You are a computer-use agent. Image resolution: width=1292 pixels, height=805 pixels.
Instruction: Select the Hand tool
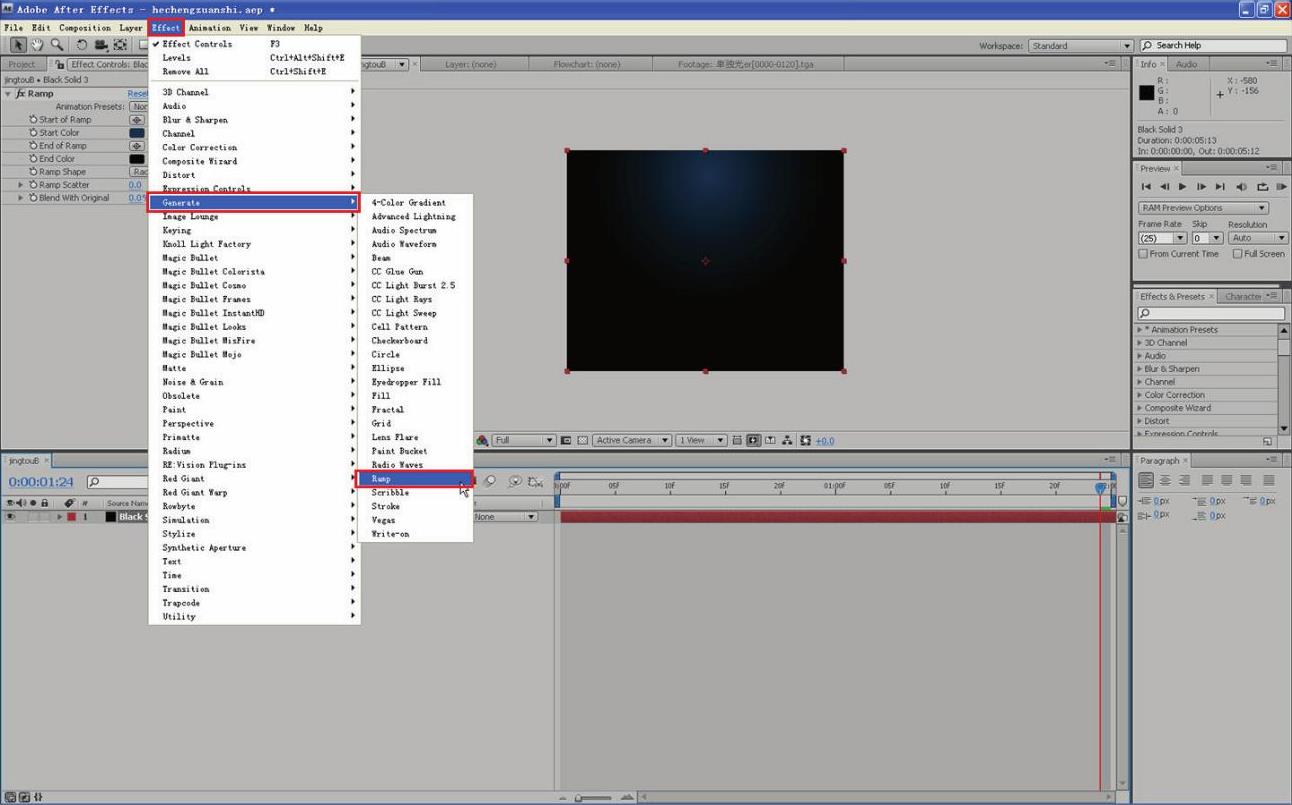coord(37,45)
